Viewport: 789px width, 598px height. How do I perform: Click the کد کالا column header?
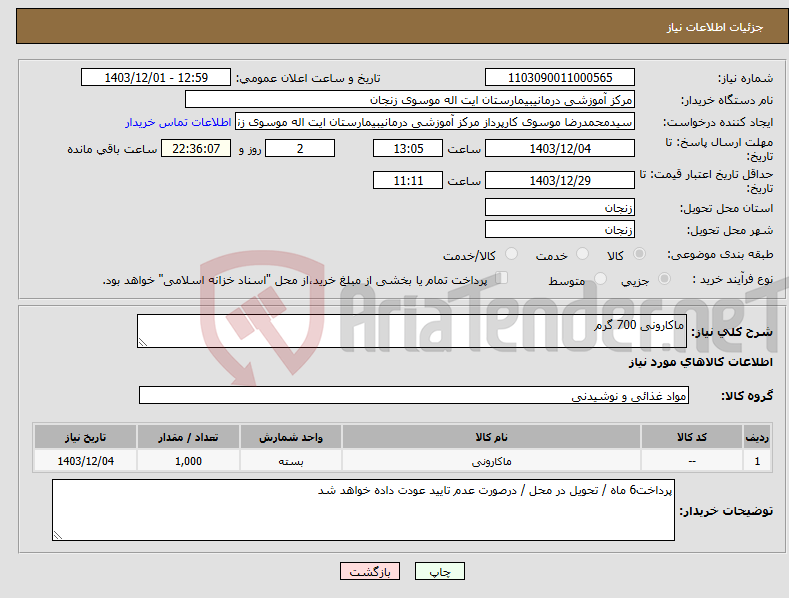692,437
